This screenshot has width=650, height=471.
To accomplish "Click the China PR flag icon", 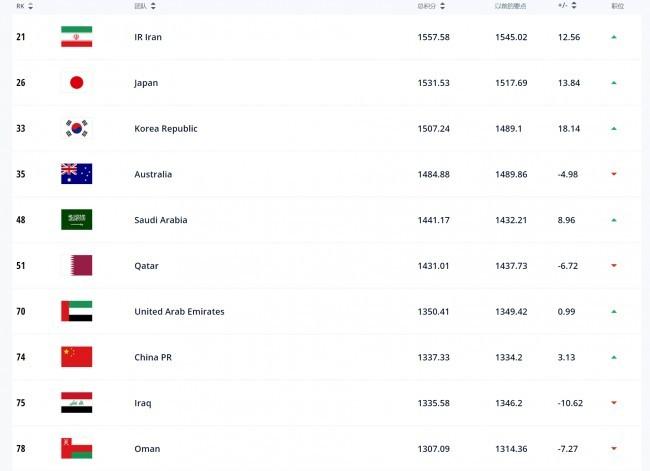I will [77, 357].
